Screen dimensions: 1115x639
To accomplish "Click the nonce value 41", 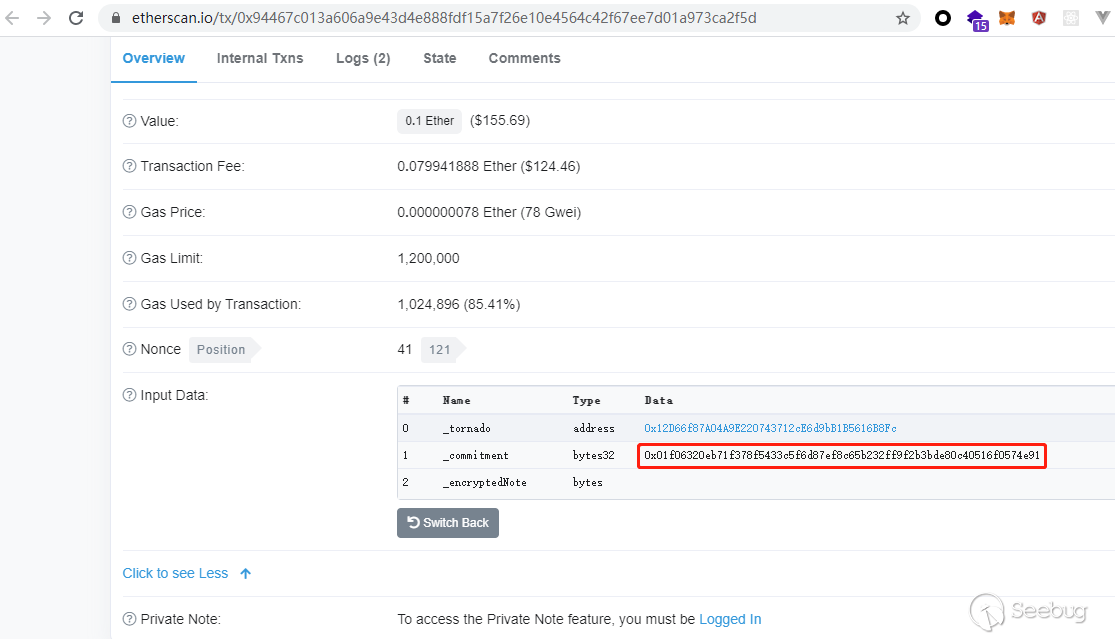I will point(405,349).
